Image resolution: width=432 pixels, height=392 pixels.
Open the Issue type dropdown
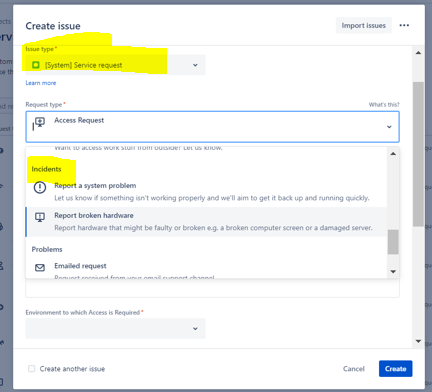(115, 65)
